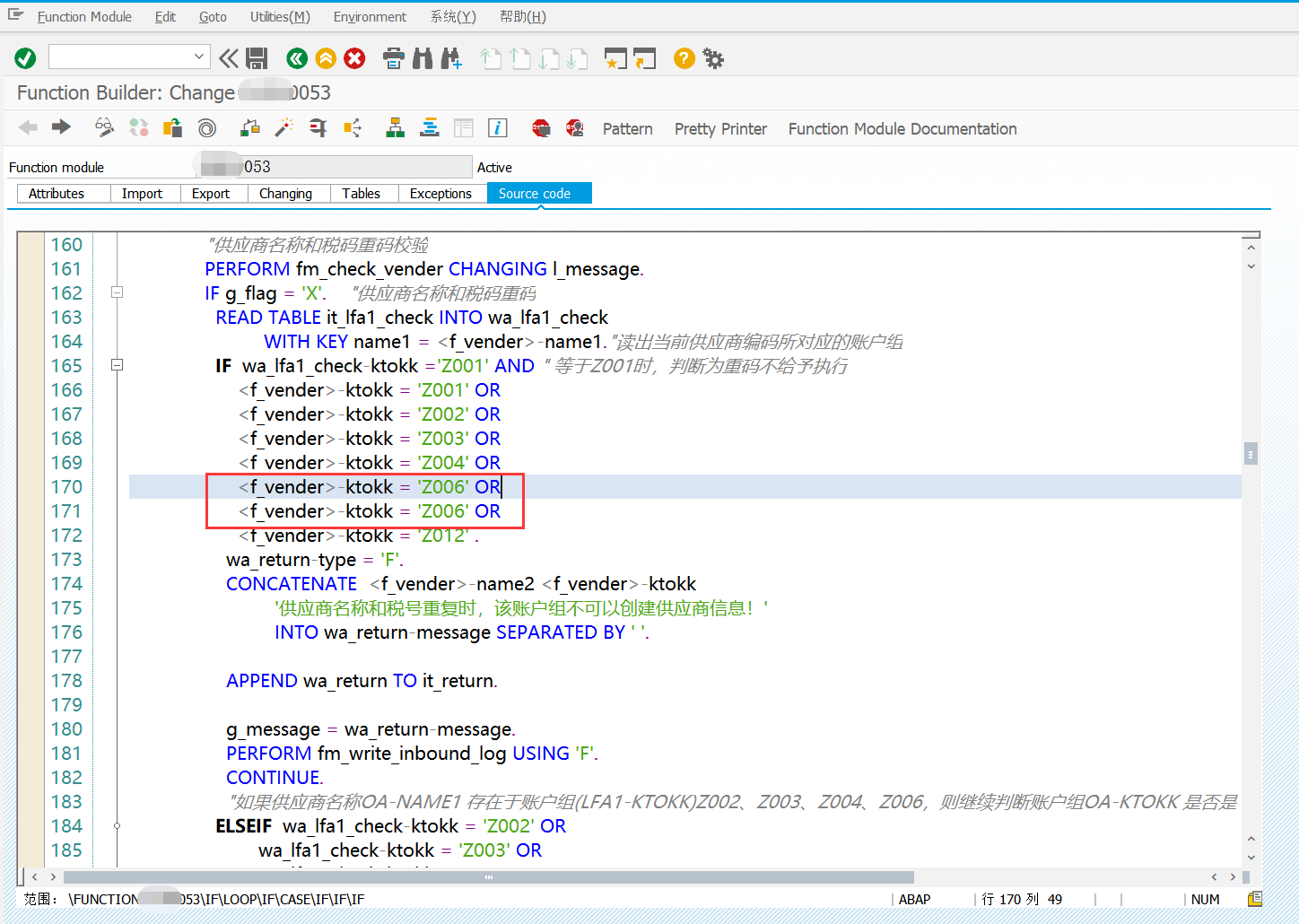This screenshot has width=1299, height=924.
Task: Click the NUM indicator in status bar
Action: tap(1205, 899)
